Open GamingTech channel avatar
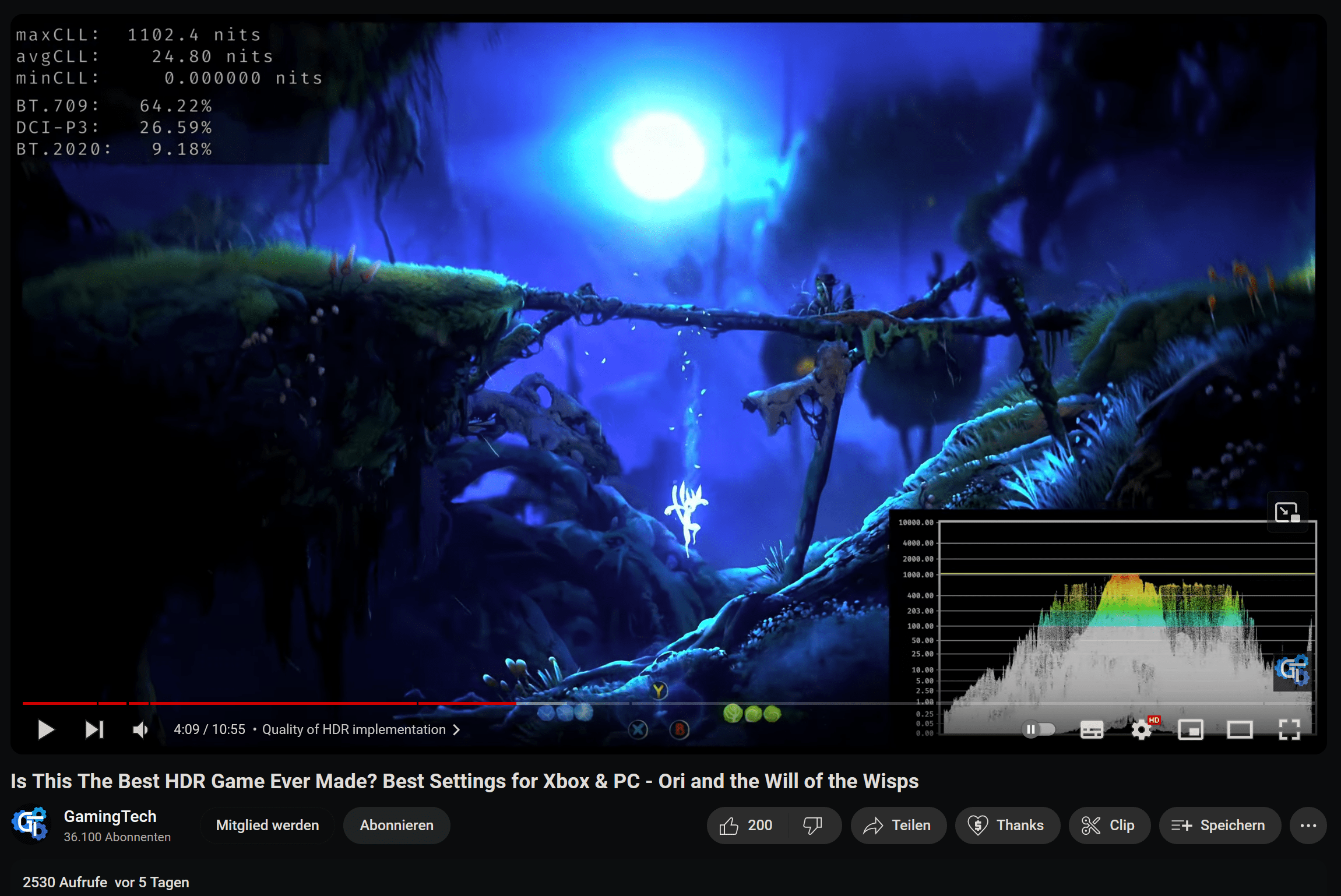 point(30,824)
